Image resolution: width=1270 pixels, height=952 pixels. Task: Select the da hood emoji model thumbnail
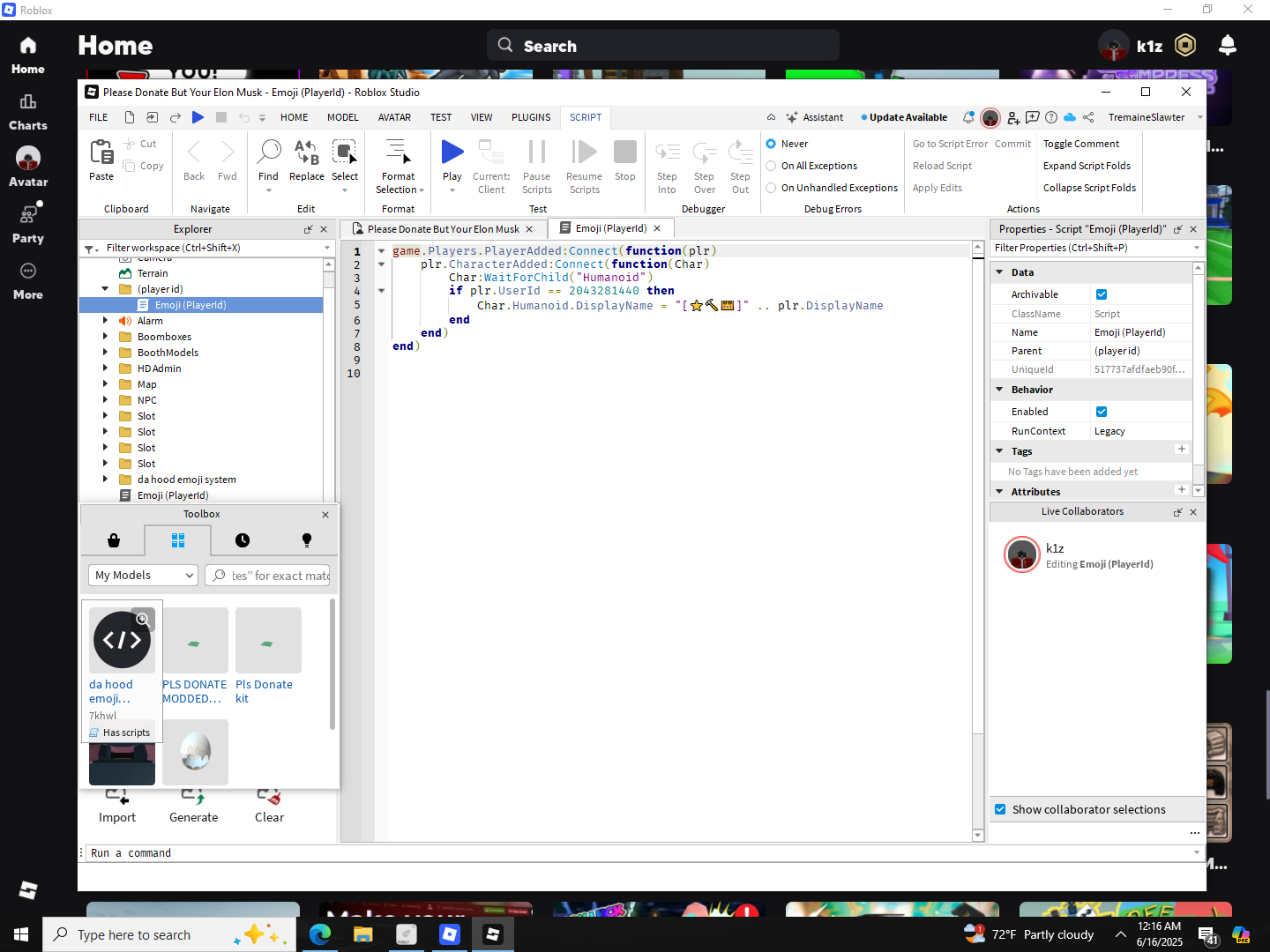coord(122,640)
